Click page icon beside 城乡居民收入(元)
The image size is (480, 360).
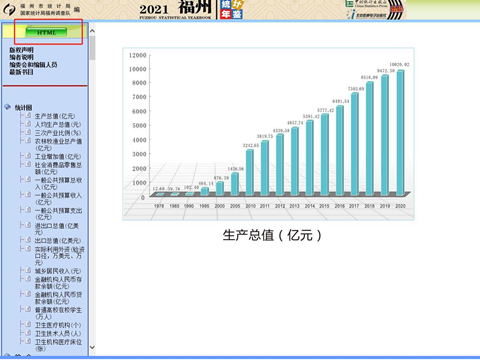coord(28,270)
